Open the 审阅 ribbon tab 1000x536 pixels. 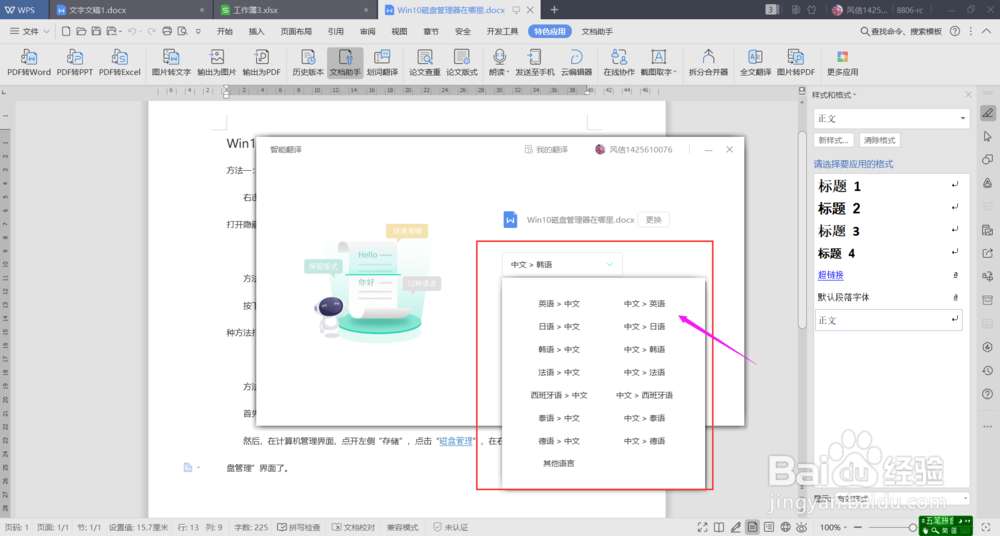click(x=367, y=31)
